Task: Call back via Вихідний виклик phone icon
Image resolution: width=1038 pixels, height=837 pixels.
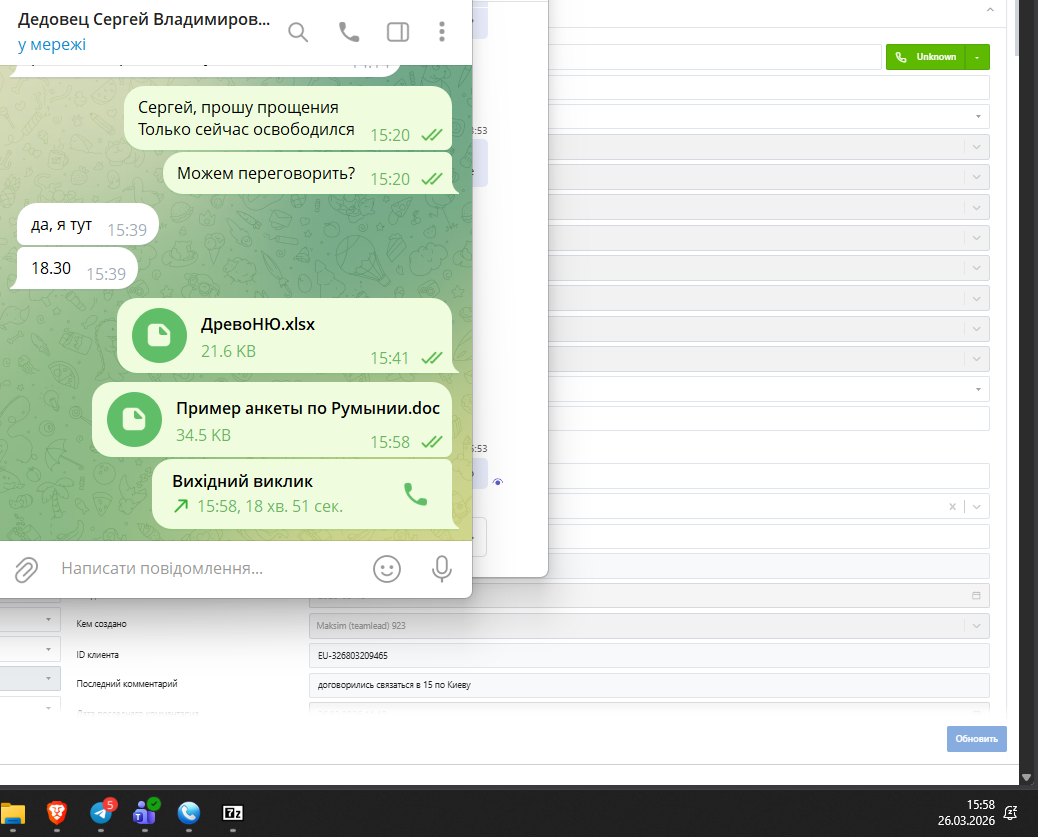Action: pos(416,494)
